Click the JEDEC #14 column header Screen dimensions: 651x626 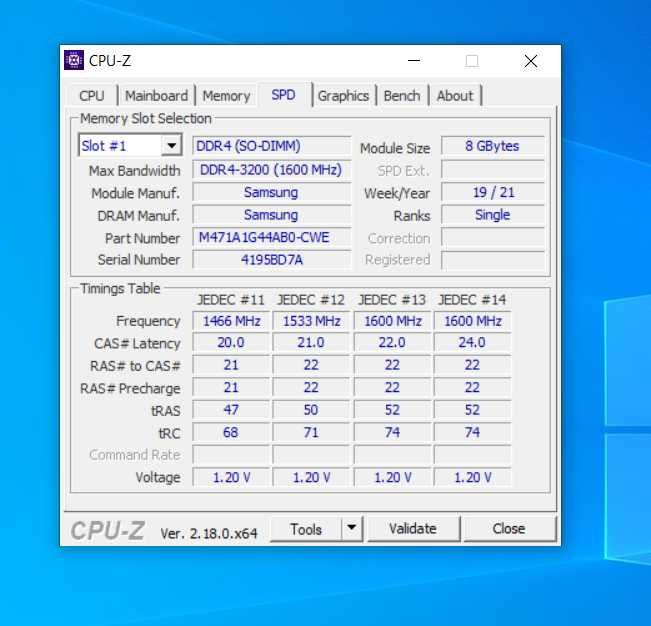tap(472, 300)
